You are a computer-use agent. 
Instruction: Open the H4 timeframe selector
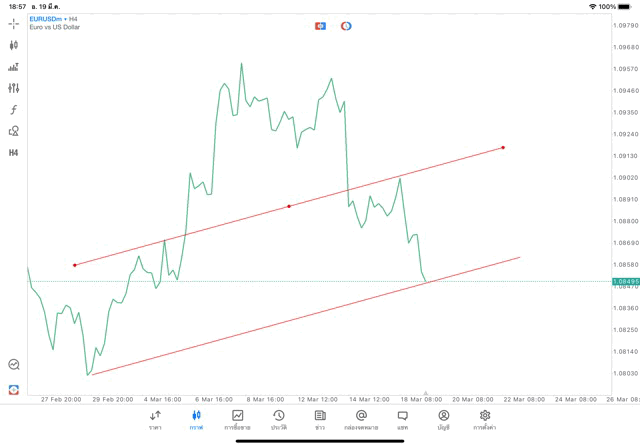(x=14, y=153)
